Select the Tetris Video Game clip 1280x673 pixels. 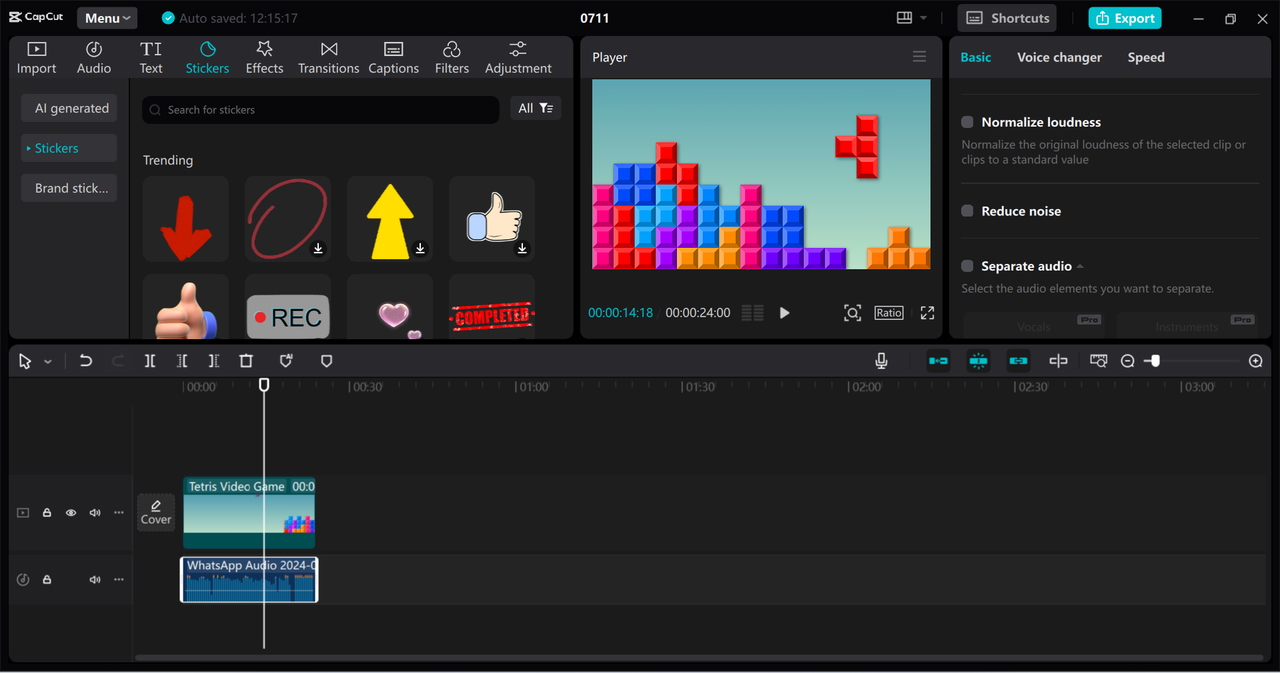tap(249, 513)
